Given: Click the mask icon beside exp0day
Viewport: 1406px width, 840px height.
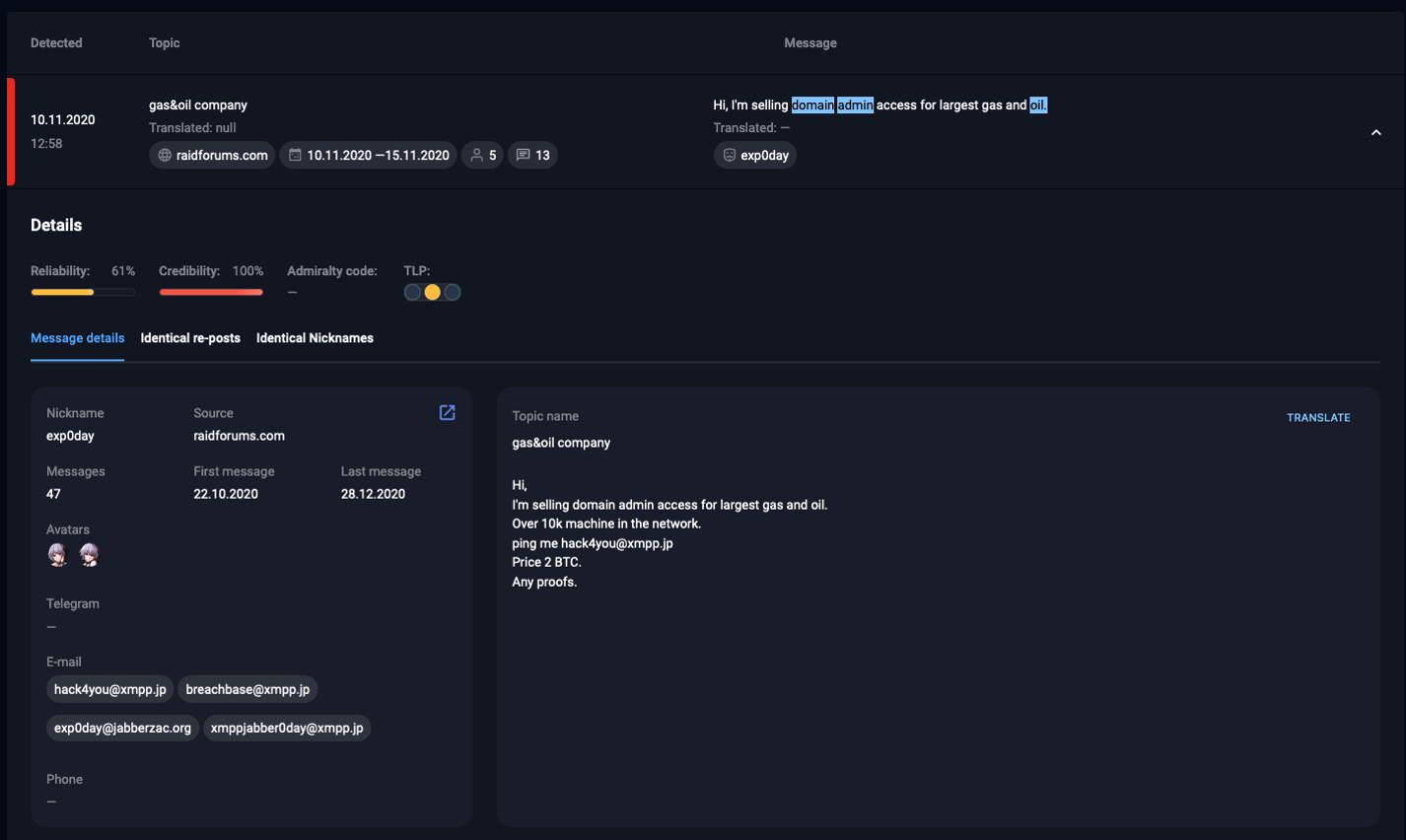Looking at the screenshot, I should [730, 155].
